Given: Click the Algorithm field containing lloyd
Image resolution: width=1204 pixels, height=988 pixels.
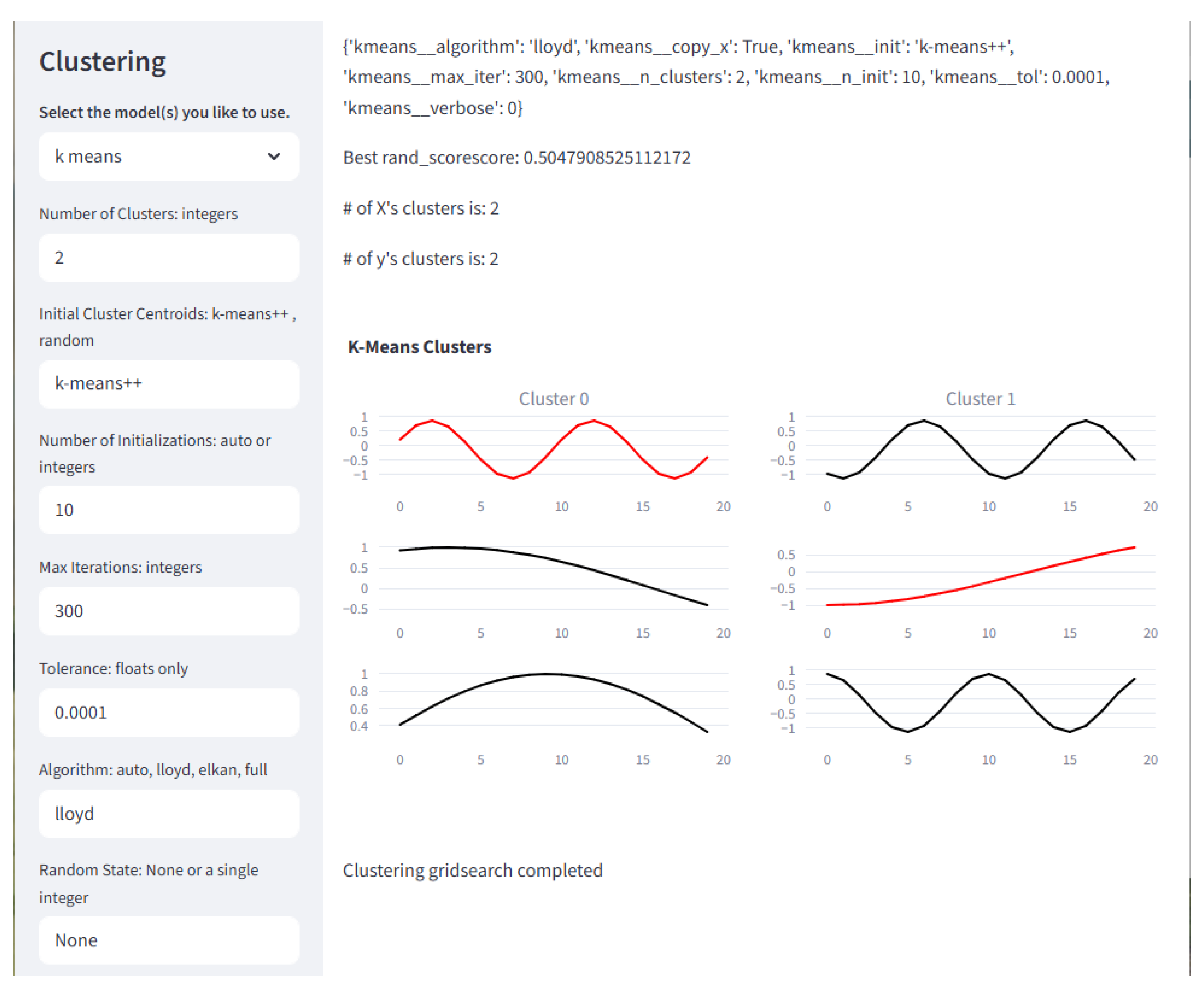Looking at the screenshot, I should (169, 814).
